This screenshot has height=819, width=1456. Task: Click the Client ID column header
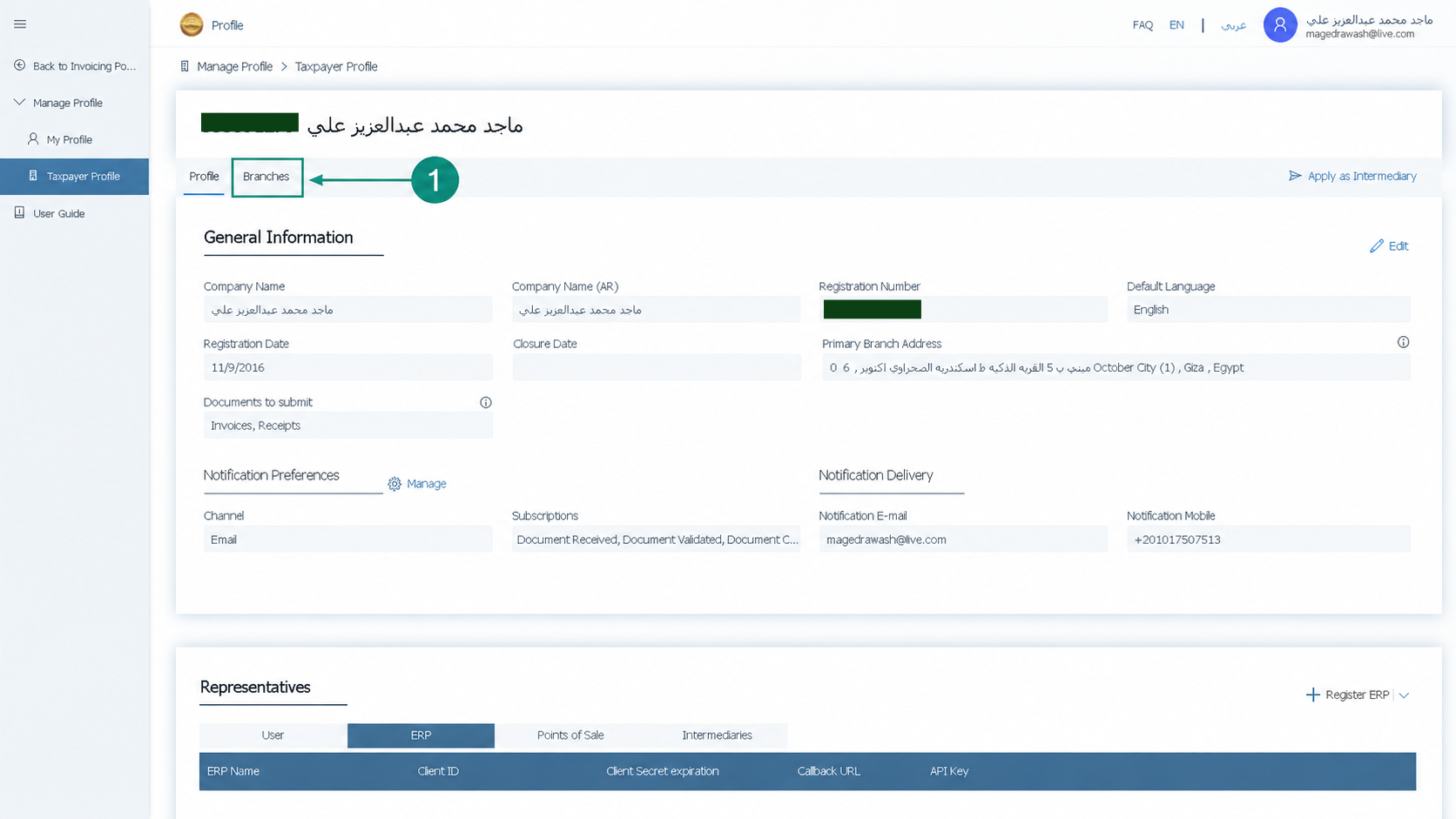coord(438,771)
